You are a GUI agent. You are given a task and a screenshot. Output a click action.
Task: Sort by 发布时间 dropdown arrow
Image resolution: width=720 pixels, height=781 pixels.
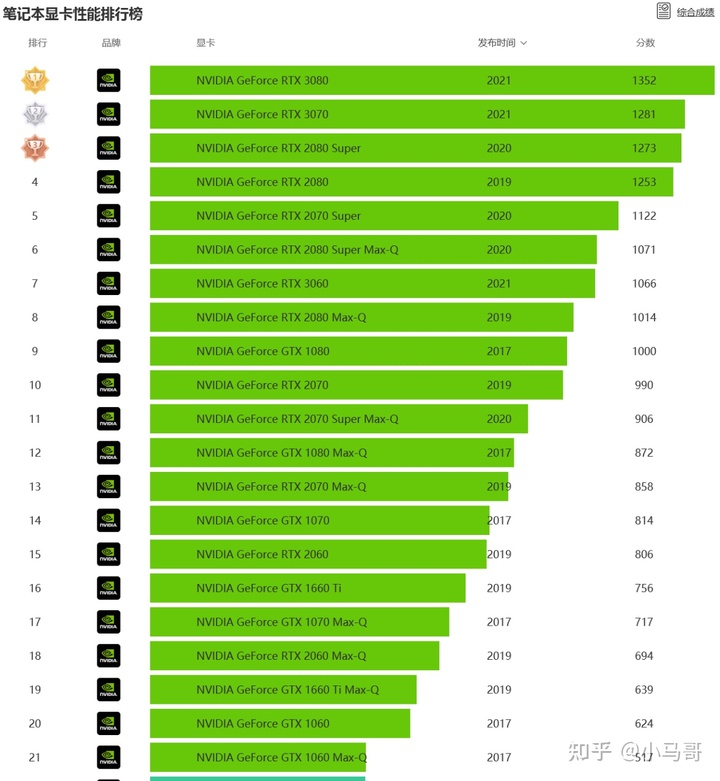[523, 44]
